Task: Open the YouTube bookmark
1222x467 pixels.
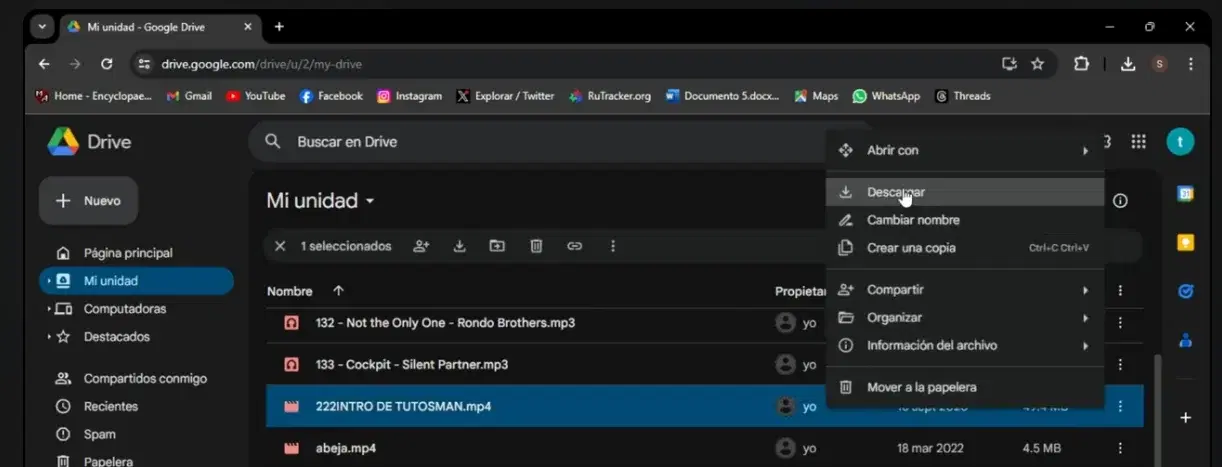Action: click(x=256, y=96)
